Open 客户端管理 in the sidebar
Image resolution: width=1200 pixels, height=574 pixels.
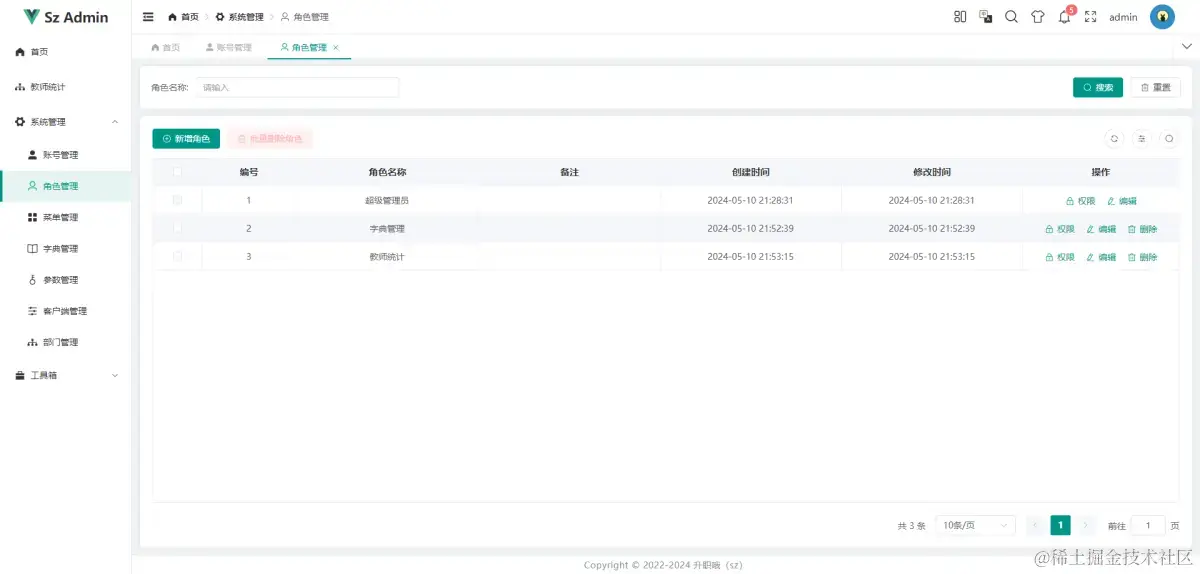pos(65,311)
